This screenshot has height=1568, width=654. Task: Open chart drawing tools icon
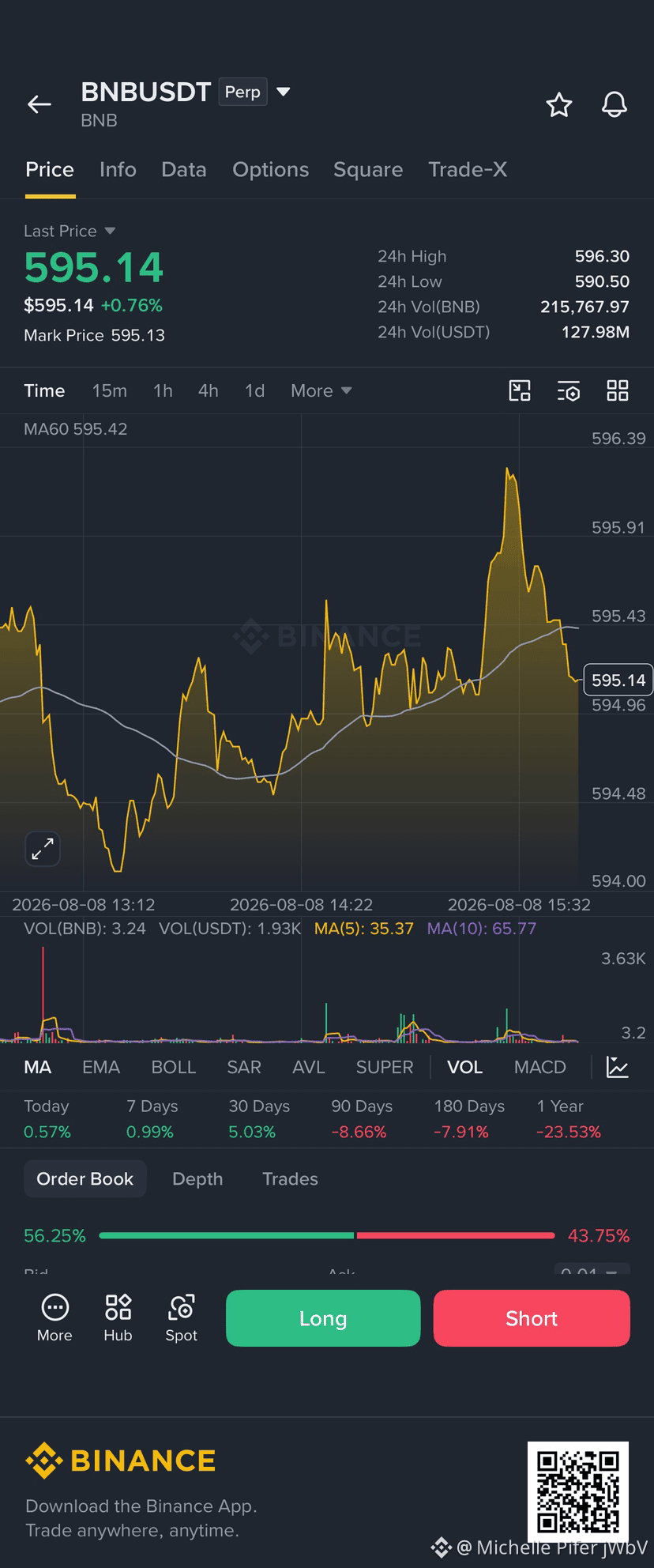pyautogui.click(x=520, y=390)
